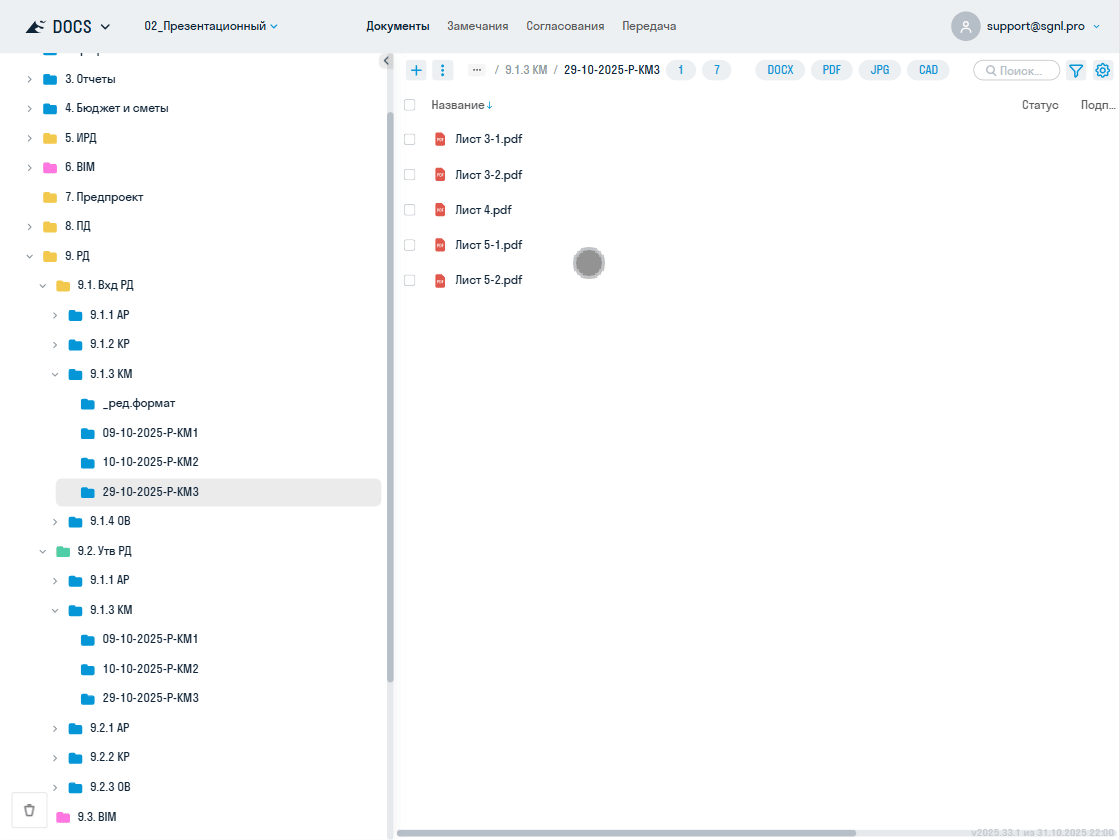Open the Согласования section

click(565, 26)
